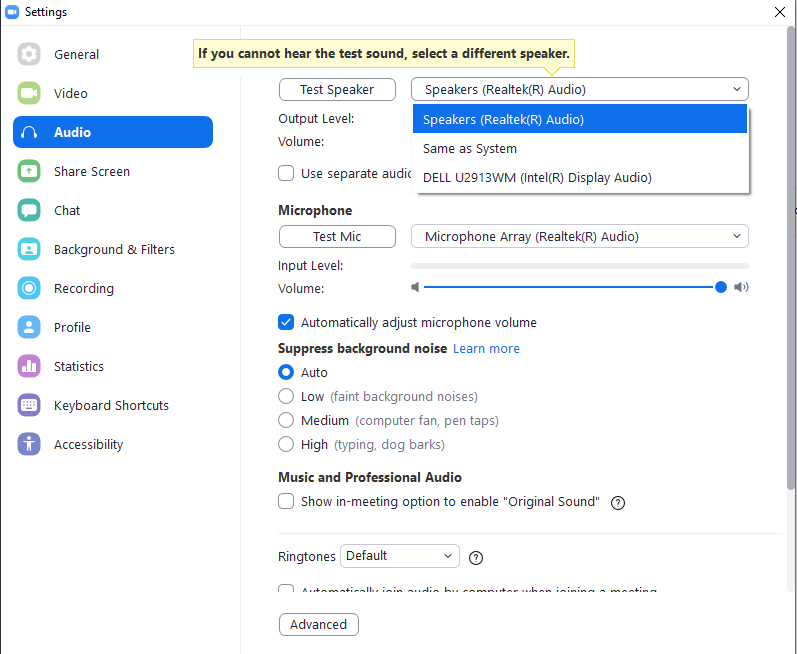
Task: Open General settings tab
Action: 113,54
